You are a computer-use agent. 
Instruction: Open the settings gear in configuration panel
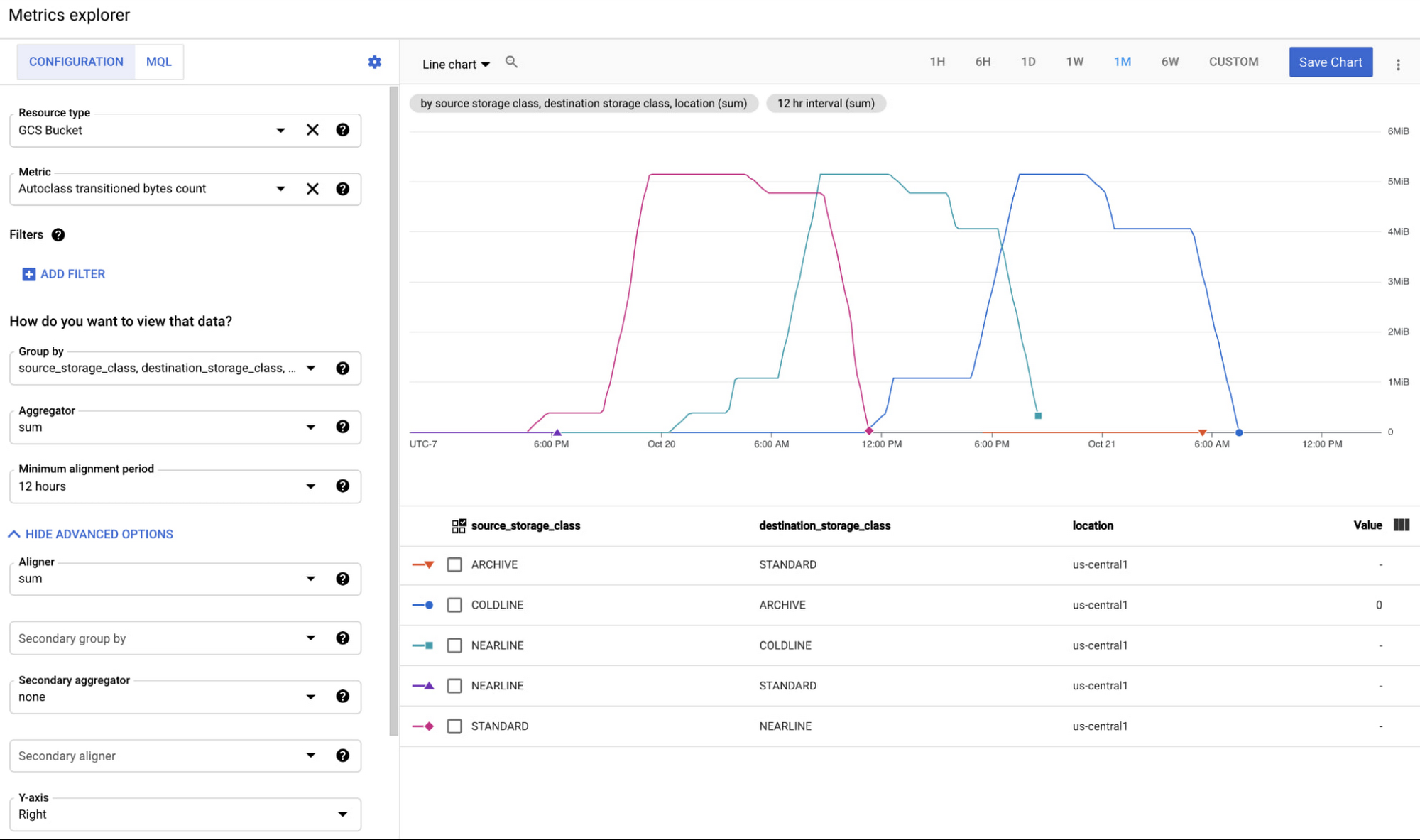(375, 62)
